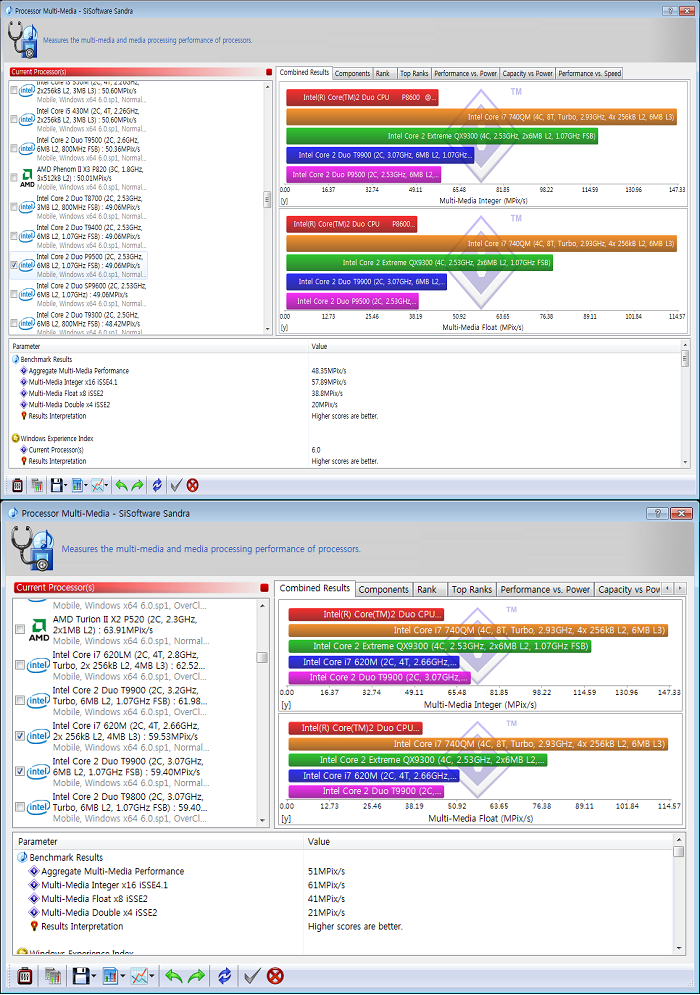The width and height of the screenshot is (700, 995).
Task: Click magenta Core 2 Duo P9500 bar in top Float chart
Action: pyautogui.click(x=352, y=301)
